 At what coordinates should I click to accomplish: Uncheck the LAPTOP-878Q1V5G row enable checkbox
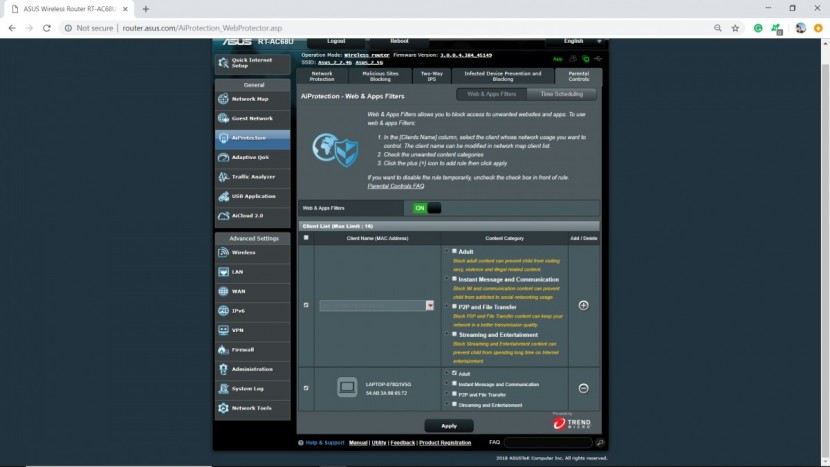306,388
